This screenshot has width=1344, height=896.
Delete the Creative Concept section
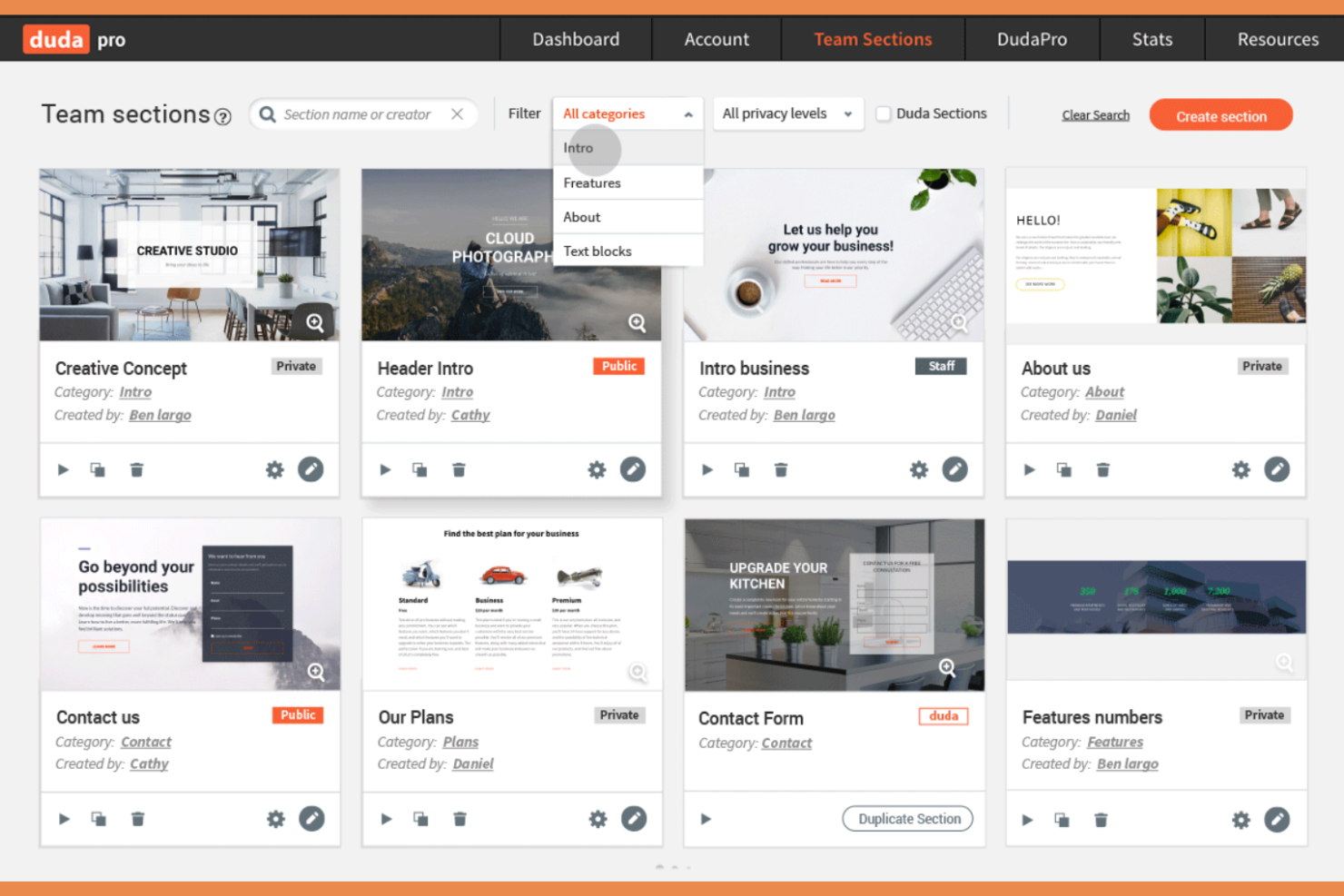click(x=136, y=470)
